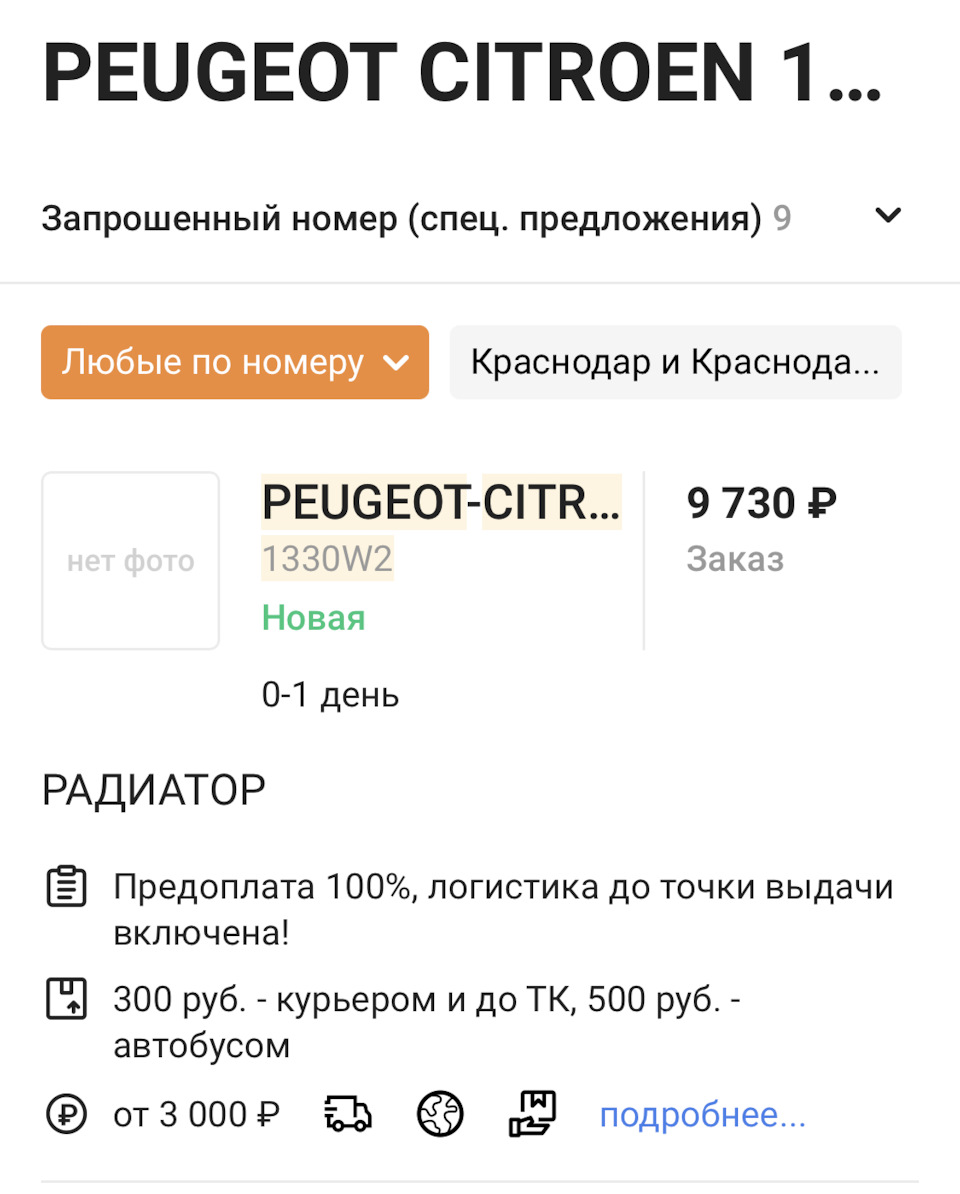Image resolution: width=960 pixels, height=1194 pixels.
Task: Click the globe shipping icon
Action: point(438,1114)
